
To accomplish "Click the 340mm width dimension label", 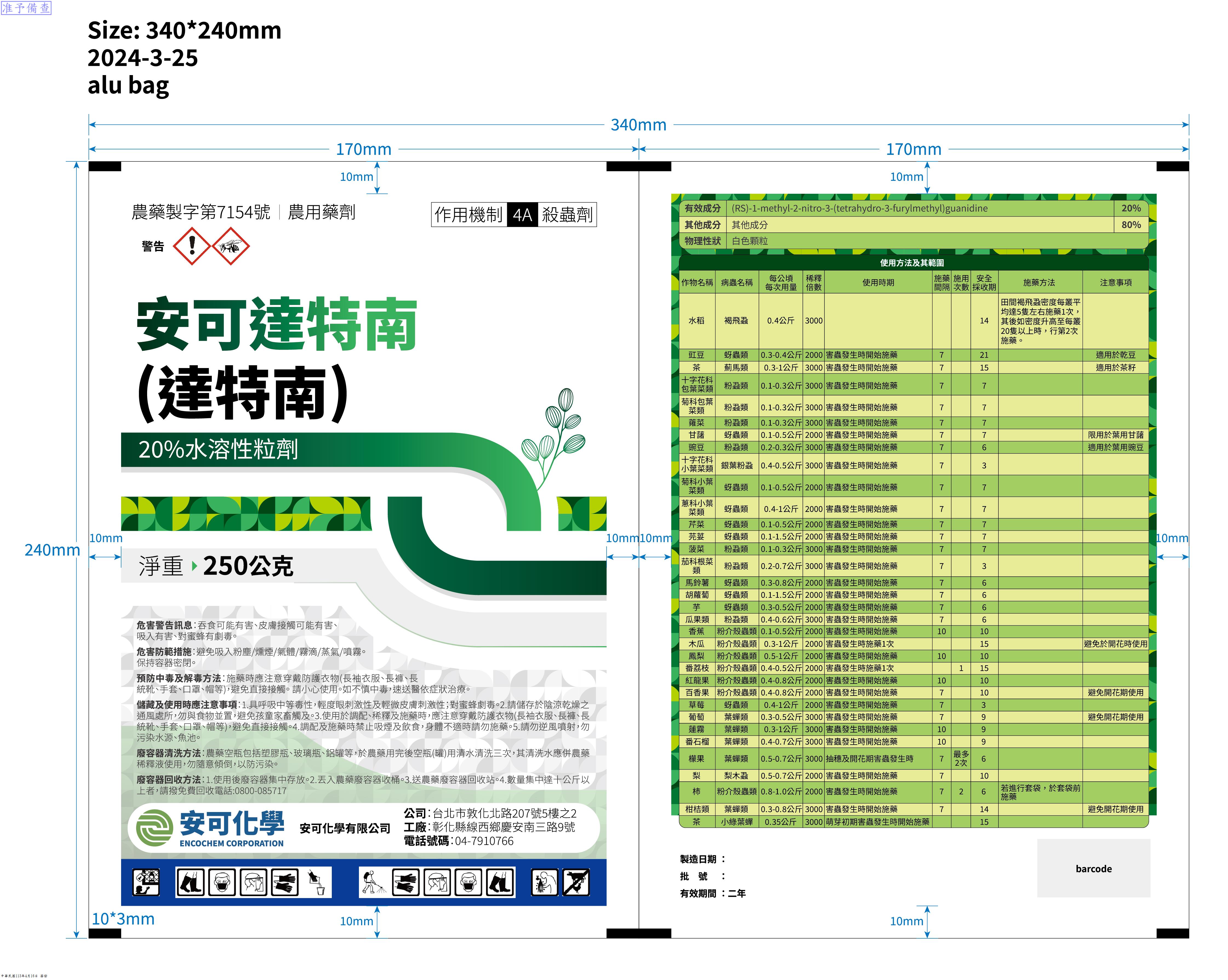I will pos(638,125).
